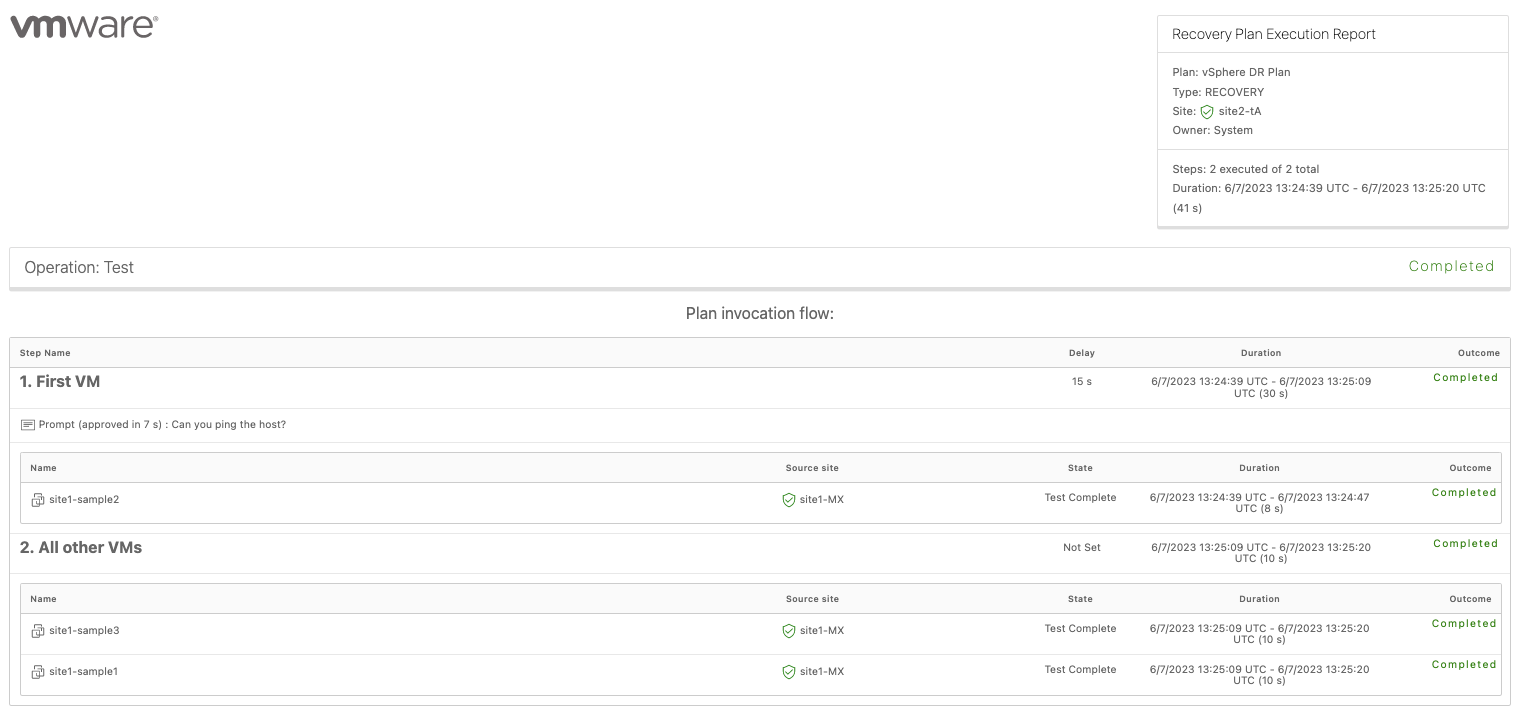This screenshot has height=714, width=1516.
Task: Click the VM icon beside site1-sample1
Action: [38, 672]
